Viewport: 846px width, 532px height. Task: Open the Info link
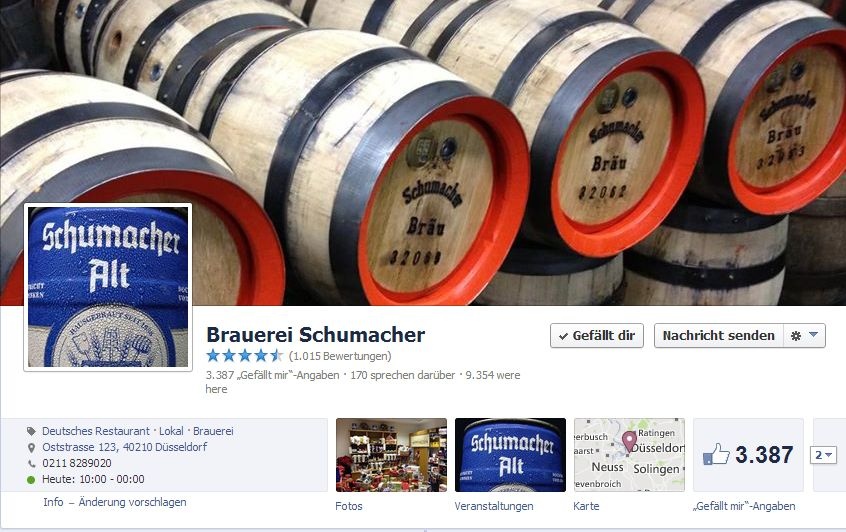click(x=53, y=502)
